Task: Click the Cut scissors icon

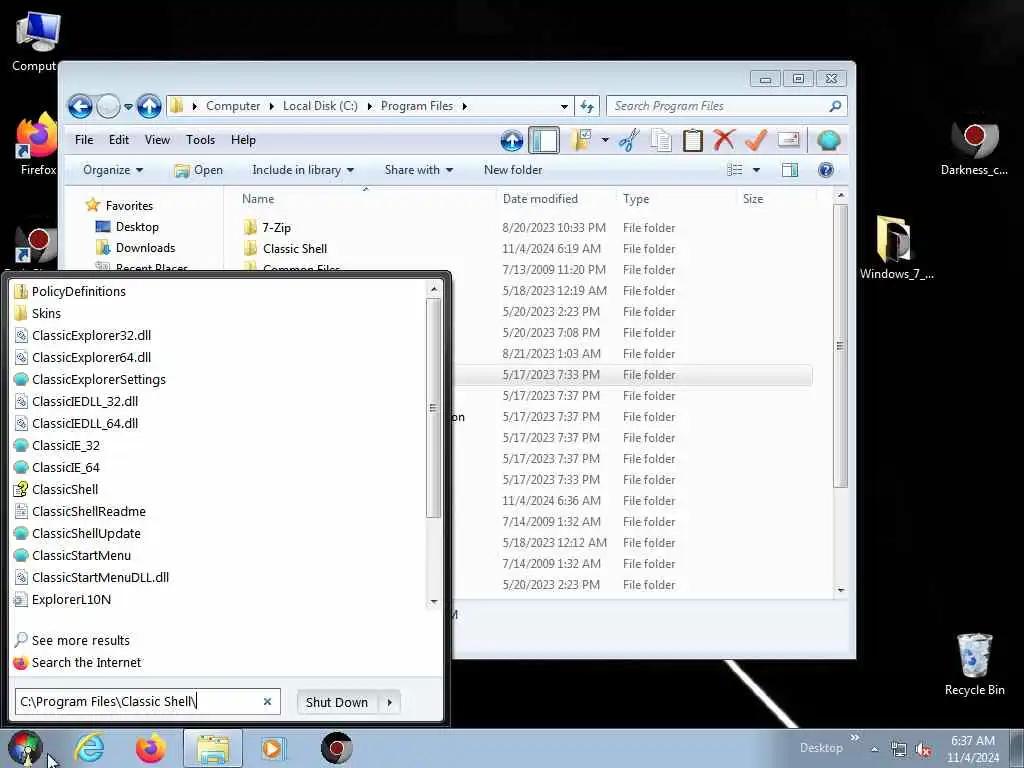Action: click(x=629, y=140)
